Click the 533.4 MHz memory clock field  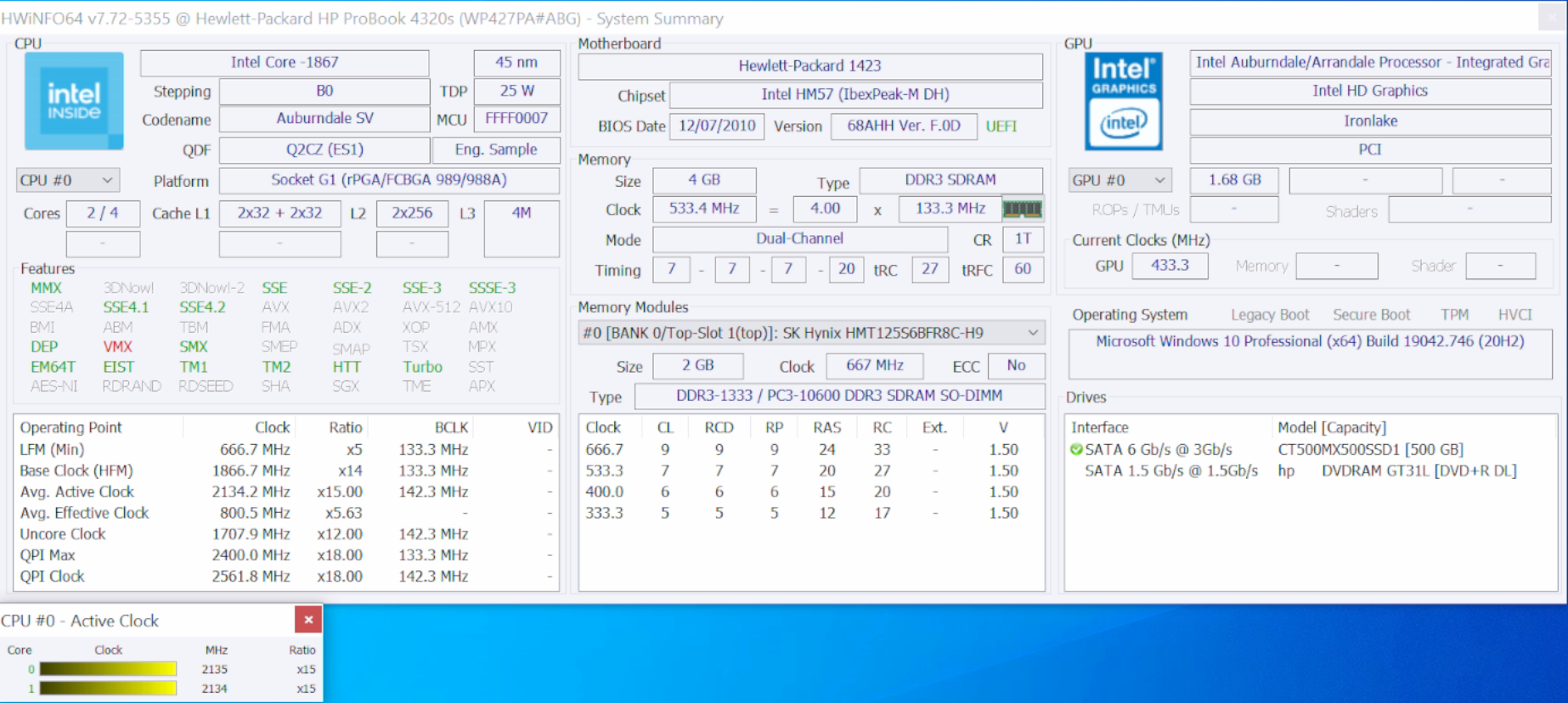pyautogui.click(x=704, y=209)
